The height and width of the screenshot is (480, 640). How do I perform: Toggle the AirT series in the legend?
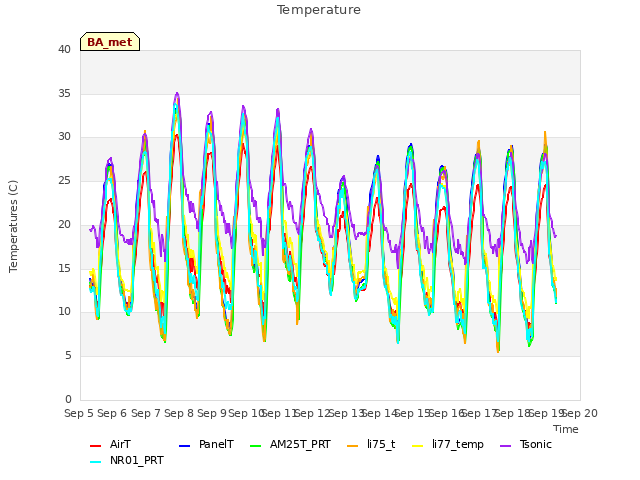[110, 444]
